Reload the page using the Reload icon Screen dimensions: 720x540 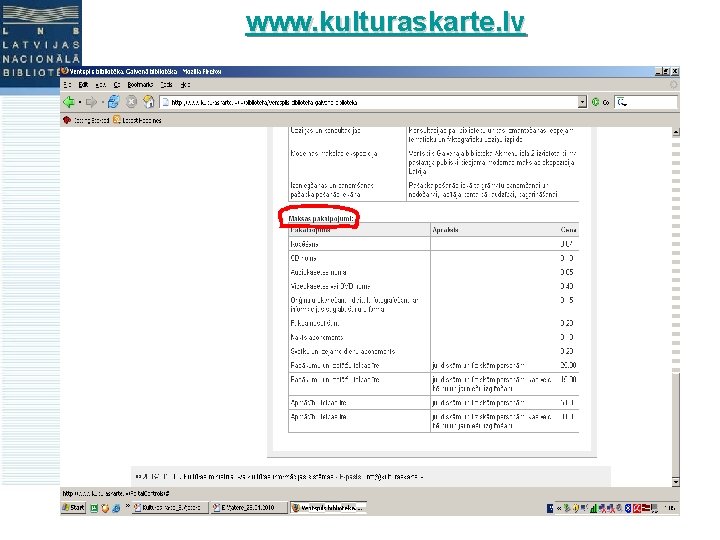pyautogui.click(x=114, y=101)
